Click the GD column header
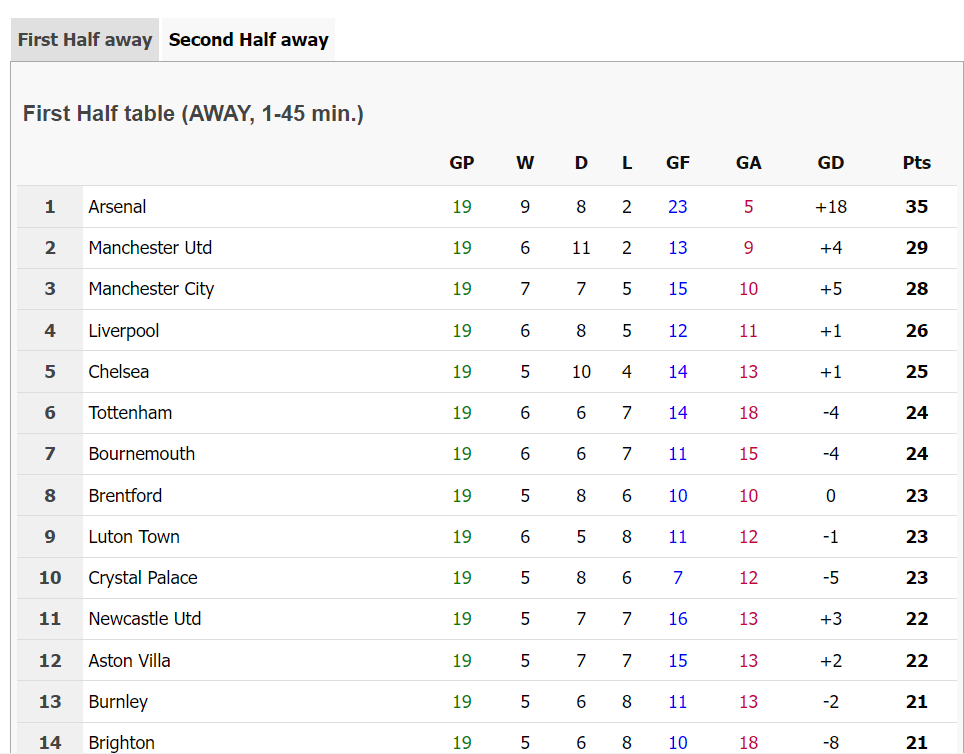This screenshot has width=964, height=754. coord(830,163)
